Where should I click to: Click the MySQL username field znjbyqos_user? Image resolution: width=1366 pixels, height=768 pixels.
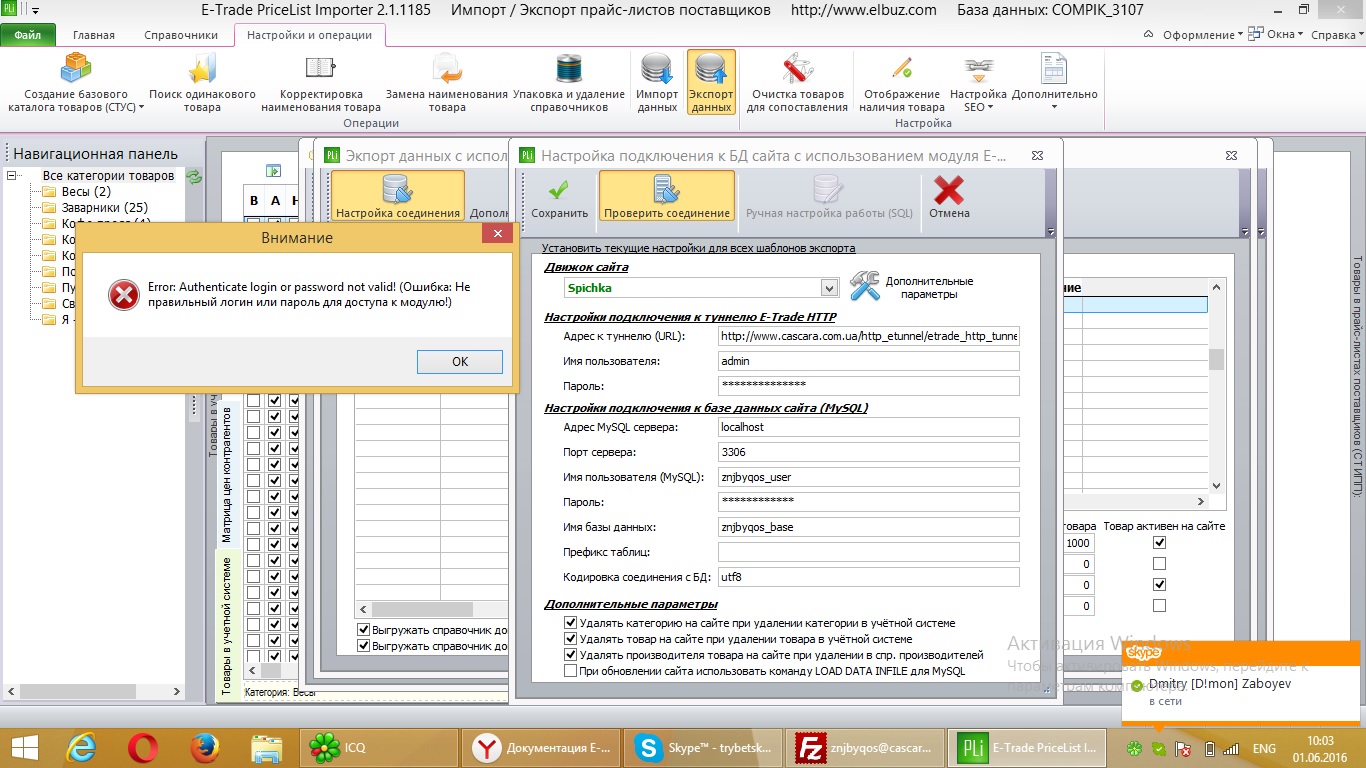point(869,477)
